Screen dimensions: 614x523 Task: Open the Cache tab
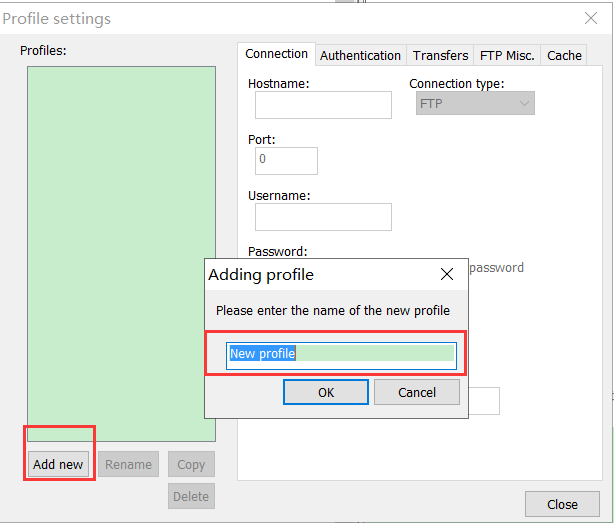[564, 55]
